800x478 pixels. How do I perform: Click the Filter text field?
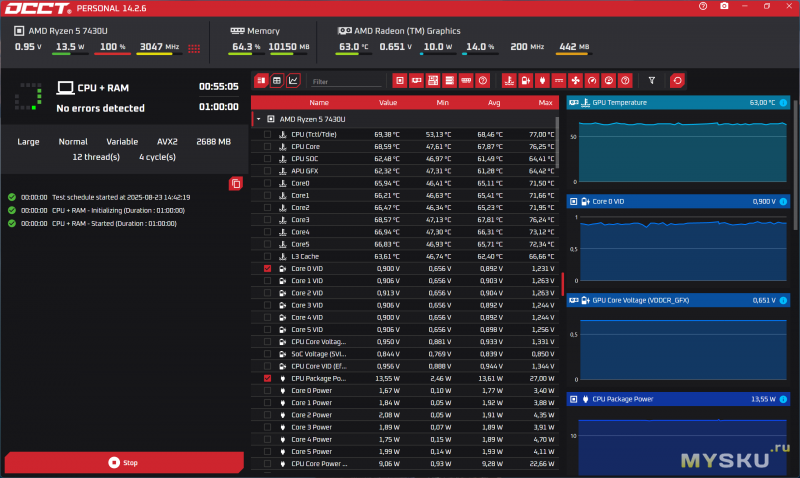tap(346, 82)
